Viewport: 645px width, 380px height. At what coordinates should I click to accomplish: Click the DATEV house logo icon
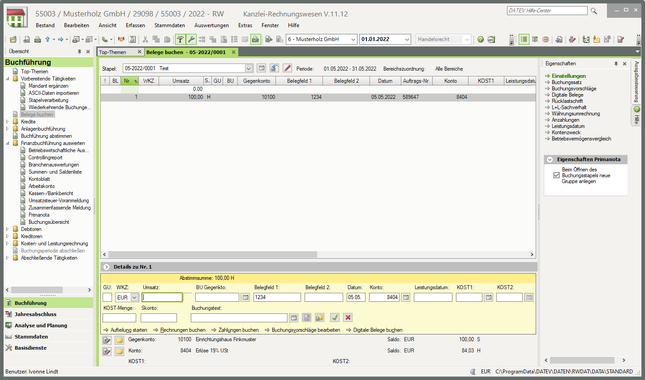pos(17,18)
